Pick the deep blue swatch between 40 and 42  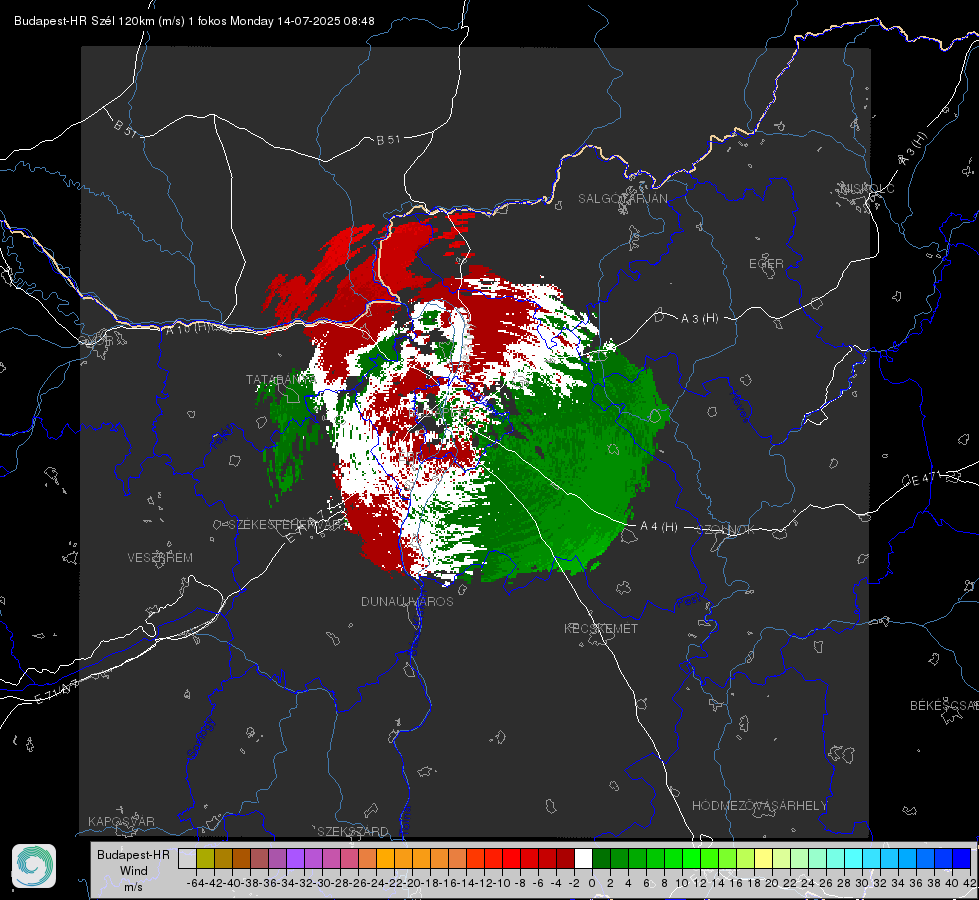click(x=962, y=858)
